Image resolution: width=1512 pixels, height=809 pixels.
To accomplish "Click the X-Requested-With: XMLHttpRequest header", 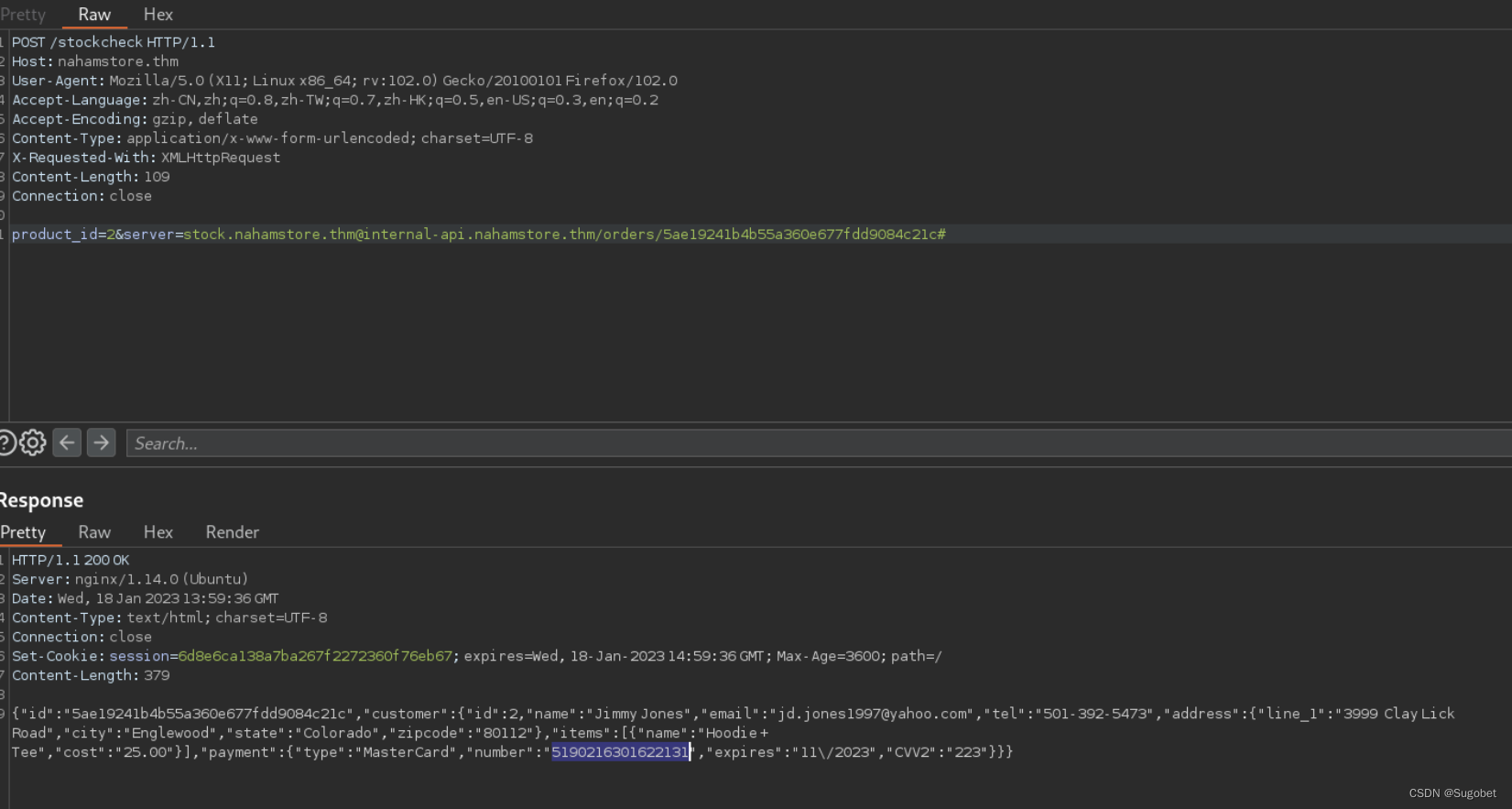I will pyautogui.click(x=147, y=158).
